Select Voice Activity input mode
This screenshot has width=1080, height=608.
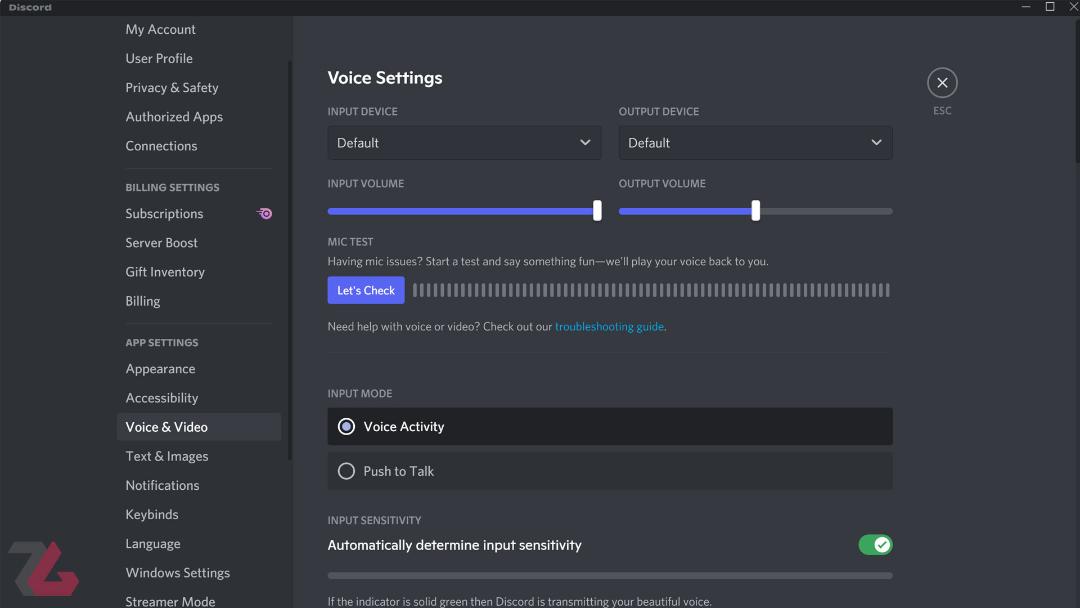pyautogui.click(x=610, y=426)
